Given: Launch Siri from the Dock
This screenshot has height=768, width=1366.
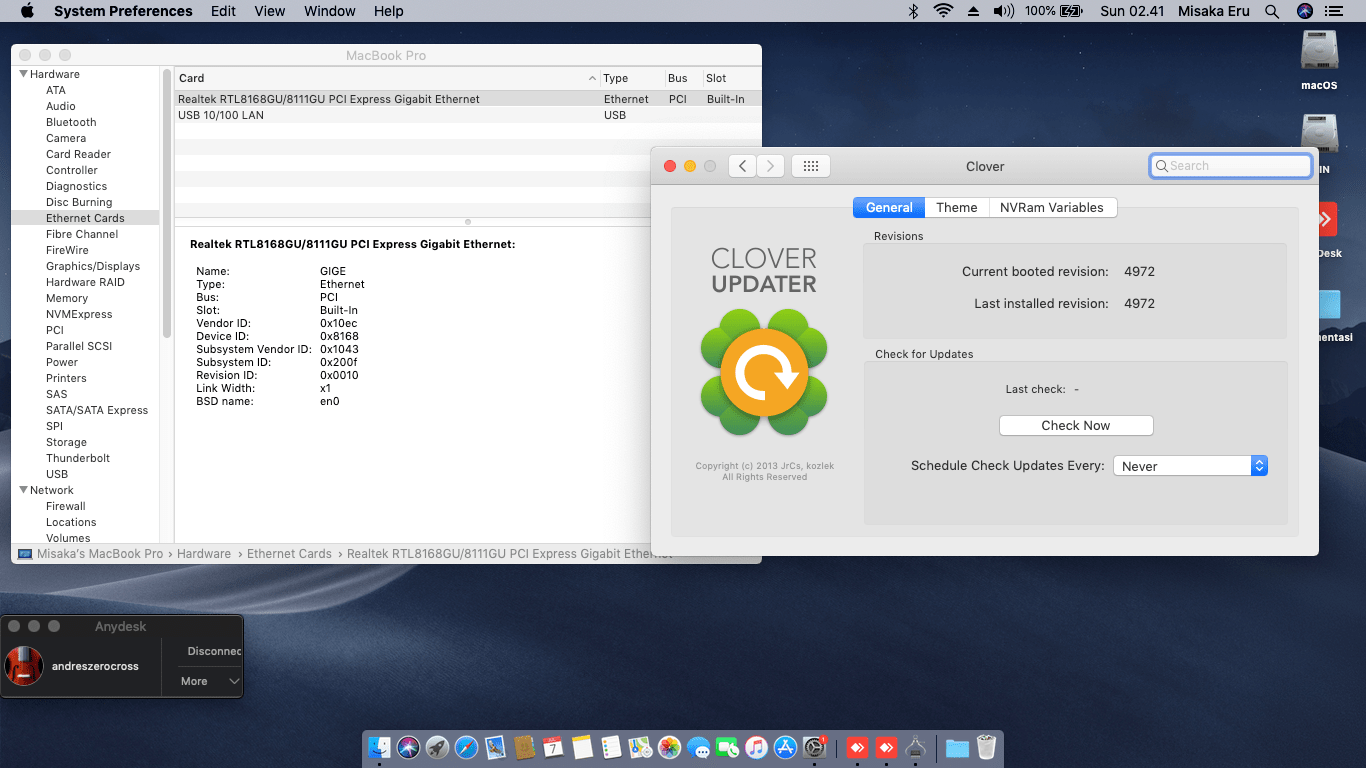Looking at the screenshot, I should coord(408,747).
